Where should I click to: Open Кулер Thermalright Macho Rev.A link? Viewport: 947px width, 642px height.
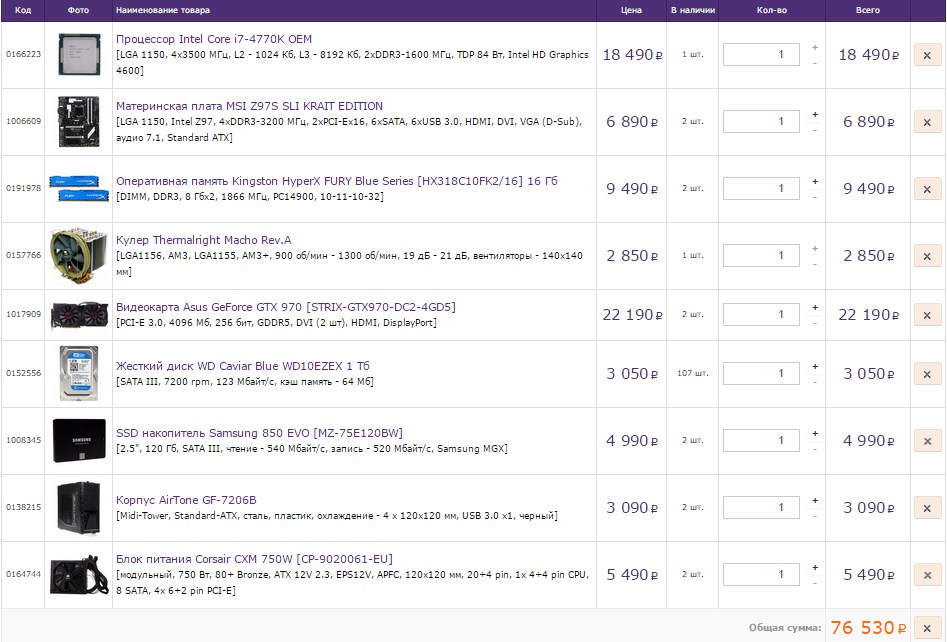204,240
